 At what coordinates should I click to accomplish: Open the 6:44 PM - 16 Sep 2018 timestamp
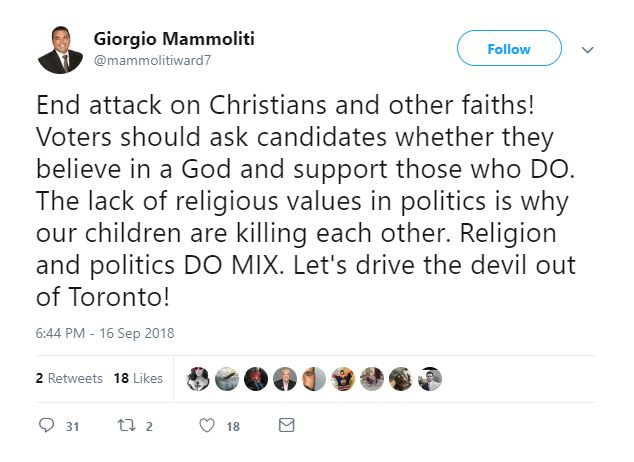coord(104,332)
